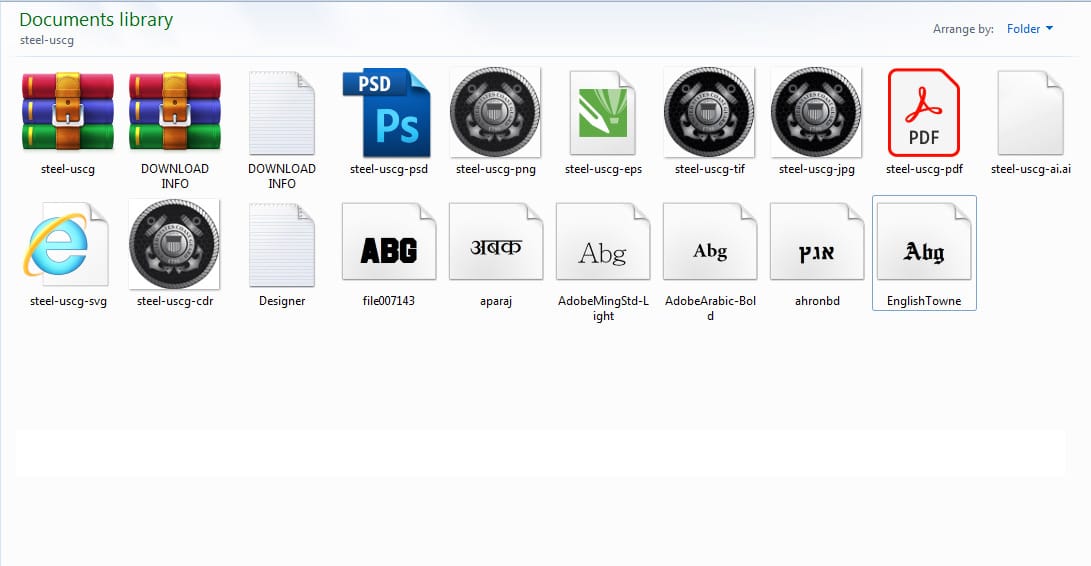Select the steel-uscg-tif image thumbnail
Viewport: 1091px width, 566px height.
pos(709,112)
